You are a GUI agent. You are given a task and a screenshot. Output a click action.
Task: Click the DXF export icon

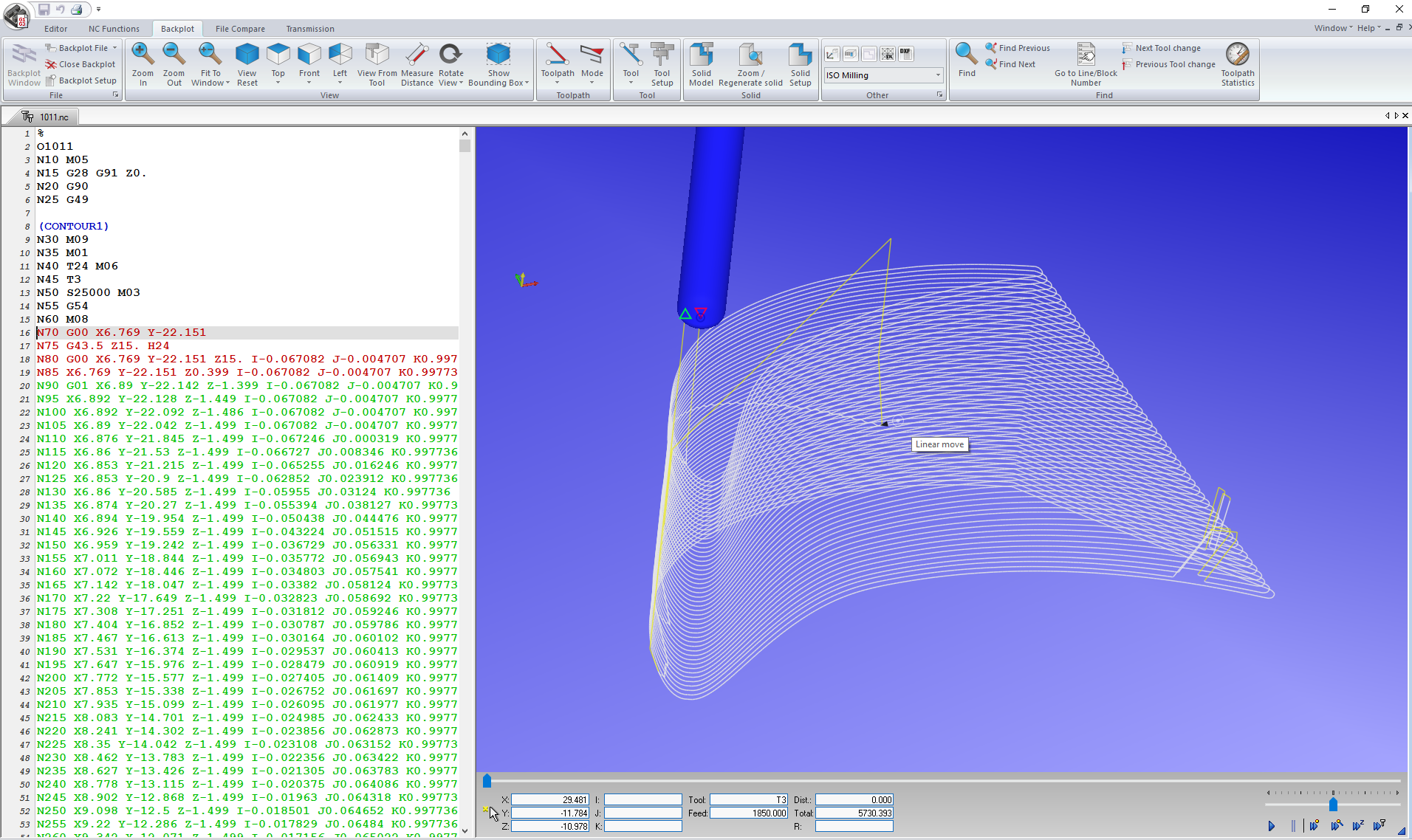tap(905, 54)
